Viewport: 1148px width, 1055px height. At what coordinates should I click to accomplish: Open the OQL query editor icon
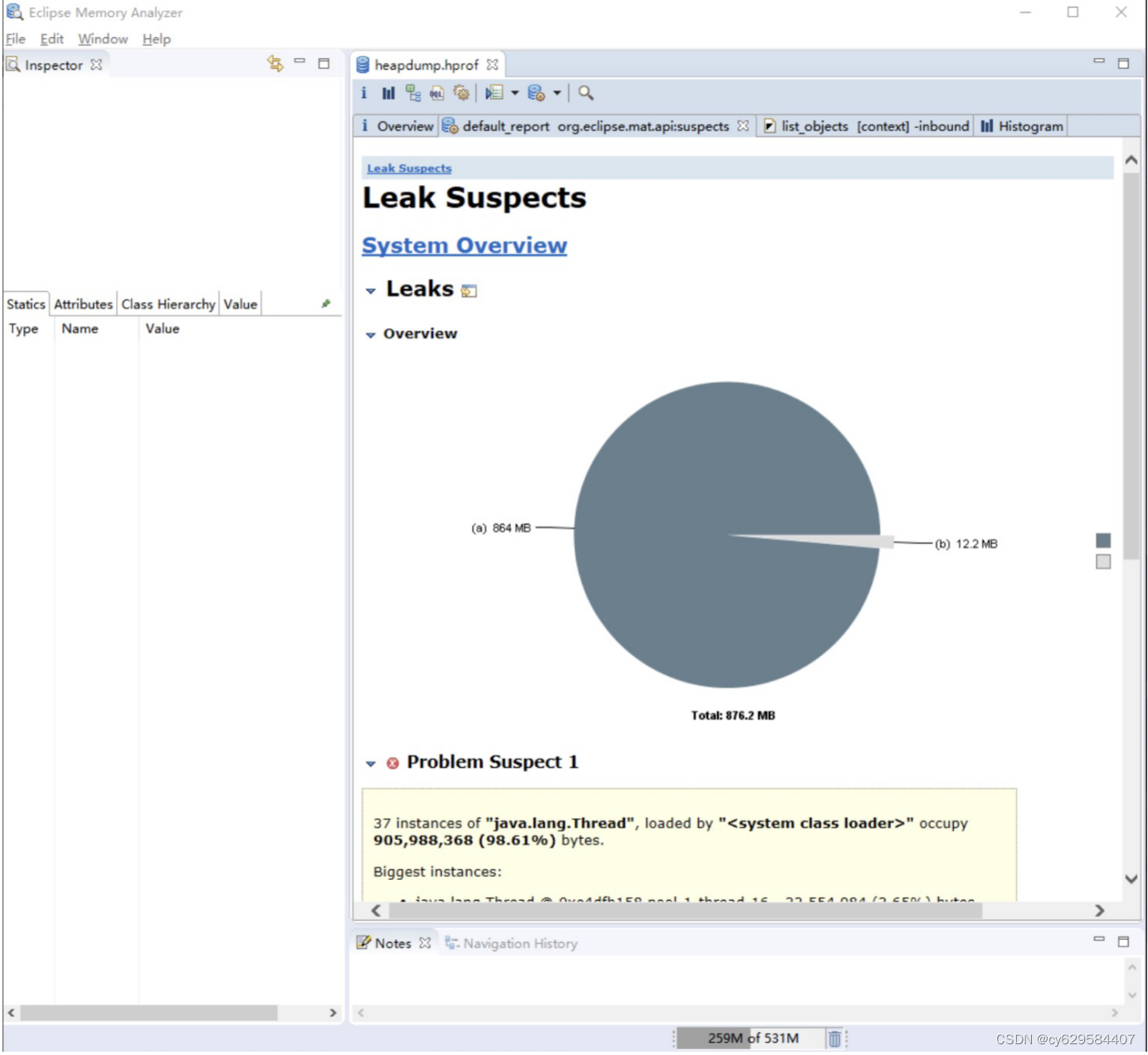(437, 94)
